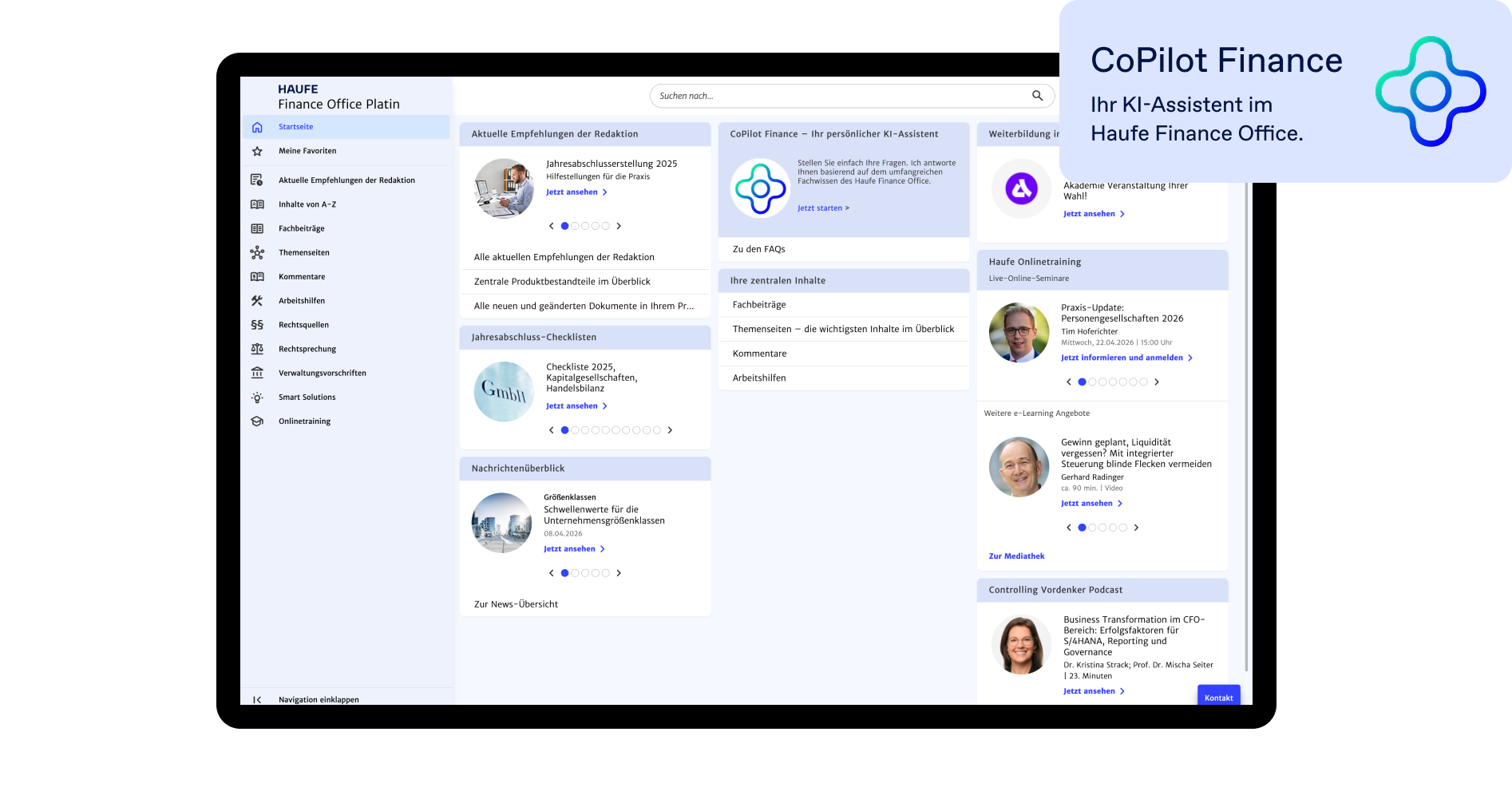
Task: Click Jetzt ansehen under Jahresabschlusserstellung 2025
Action: click(x=576, y=192)
